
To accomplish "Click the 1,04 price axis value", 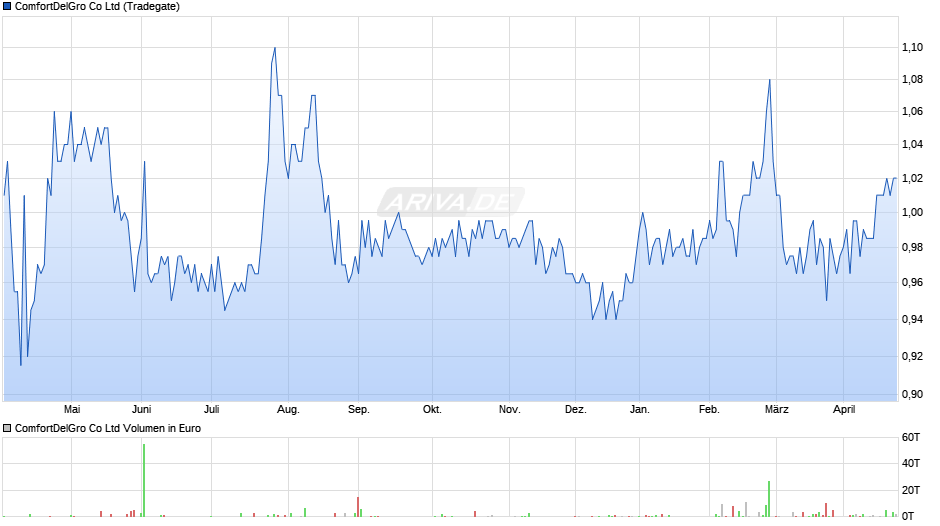I will [912, 145].
